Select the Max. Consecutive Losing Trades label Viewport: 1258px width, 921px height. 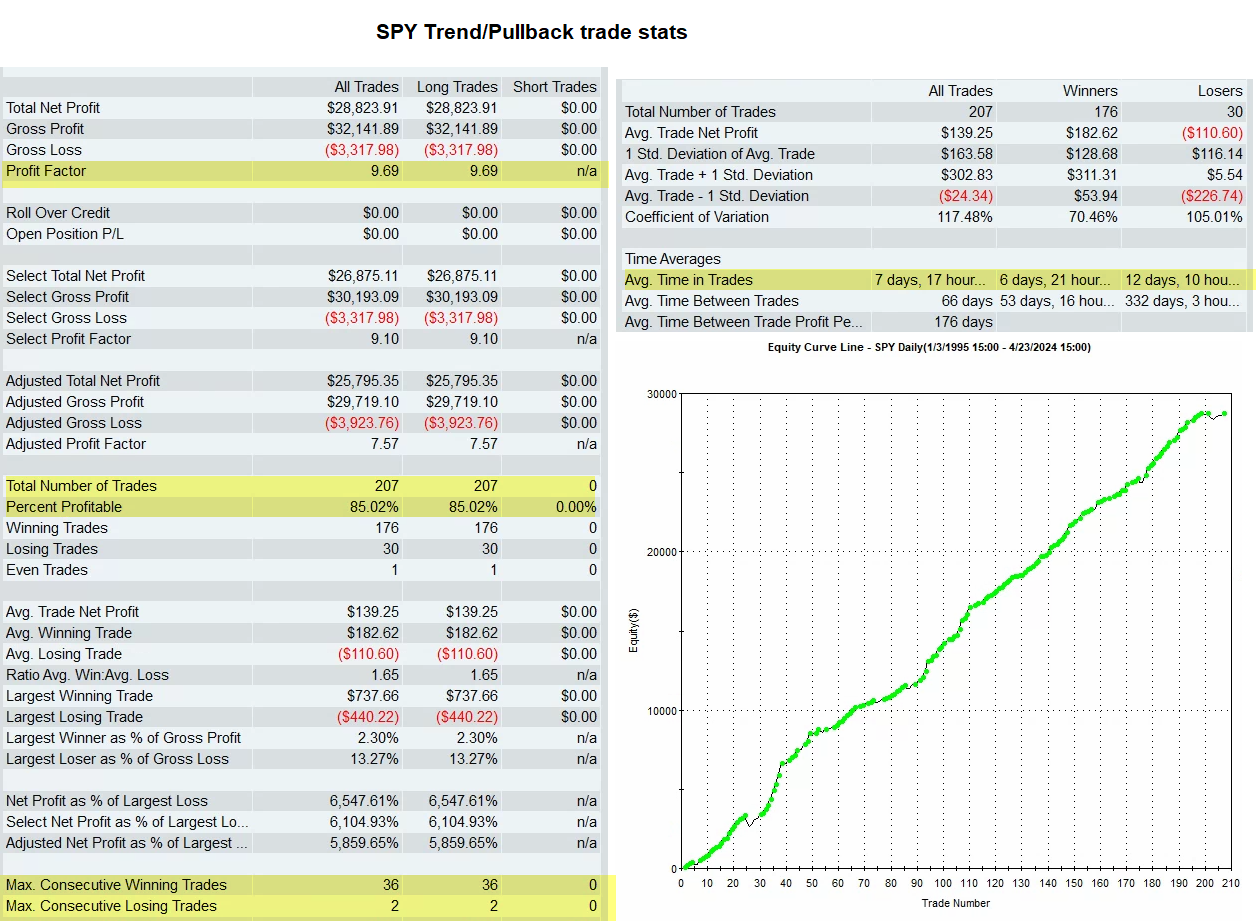point(111,906)
